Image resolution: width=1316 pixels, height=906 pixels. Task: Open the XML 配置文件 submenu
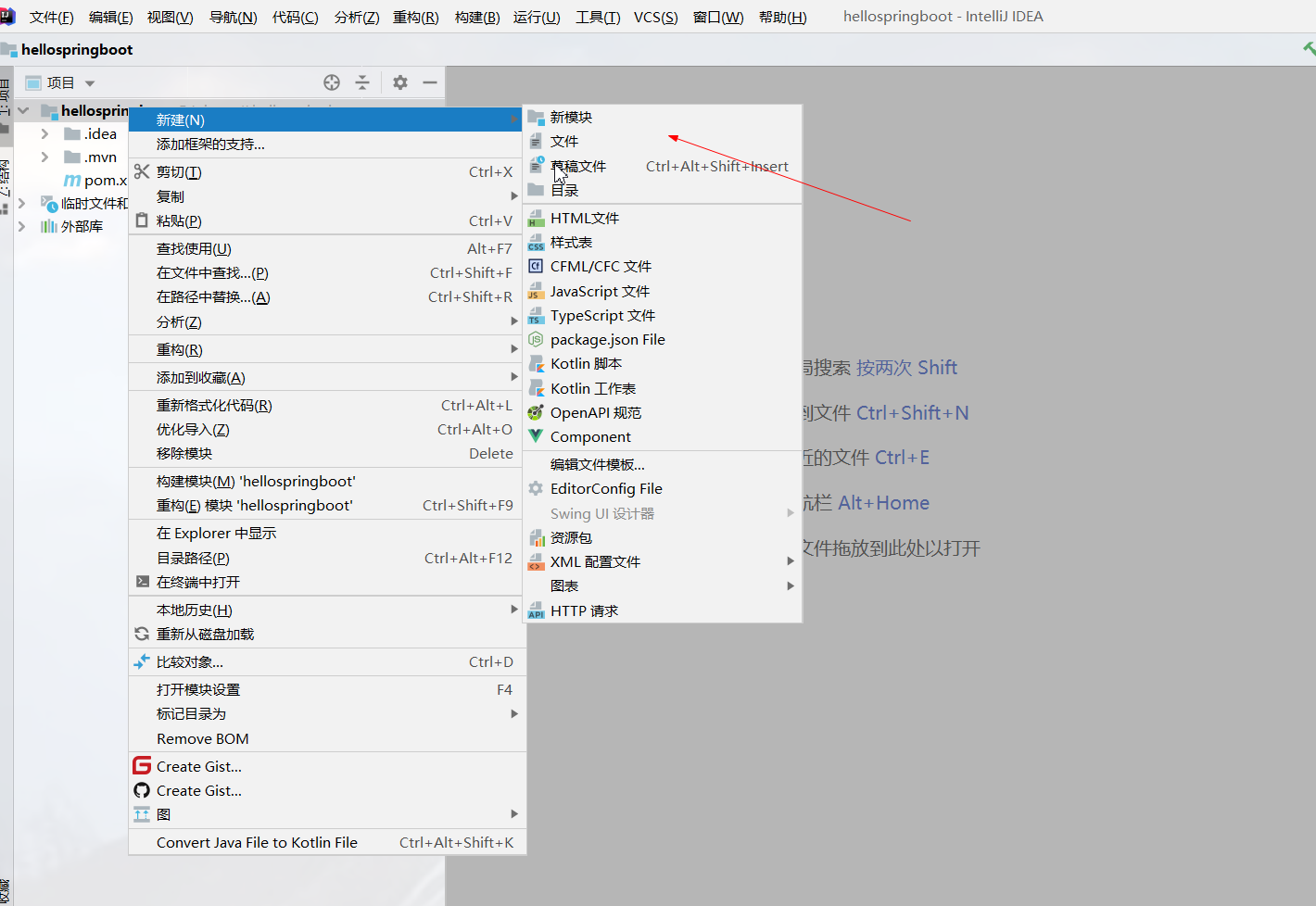point(663,561)
